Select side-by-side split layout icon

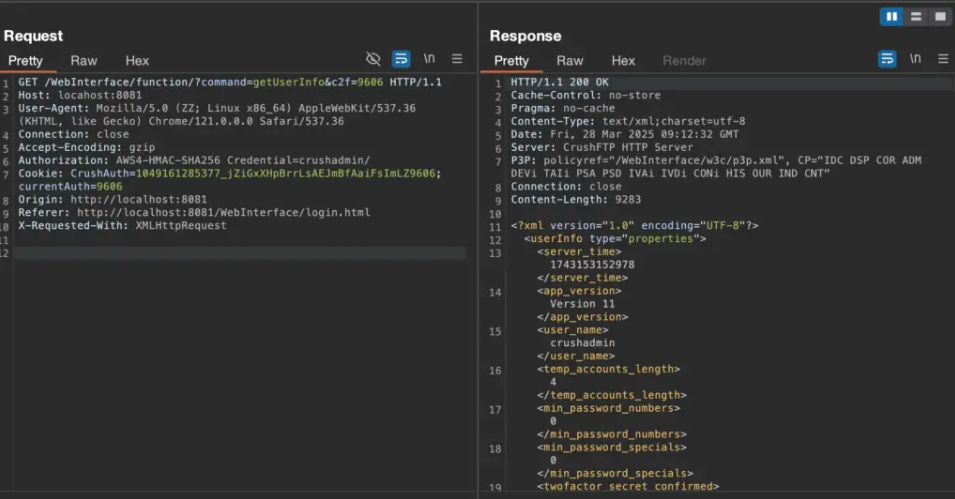click(891, 17)
